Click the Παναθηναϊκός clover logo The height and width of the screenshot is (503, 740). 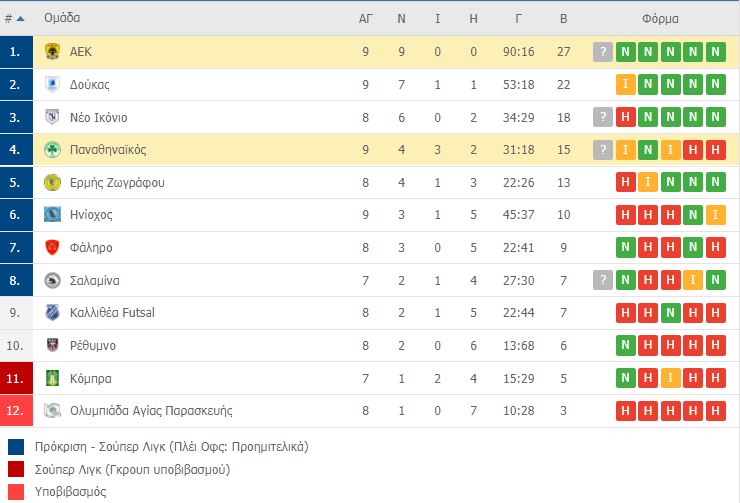[x=53, y=150]
